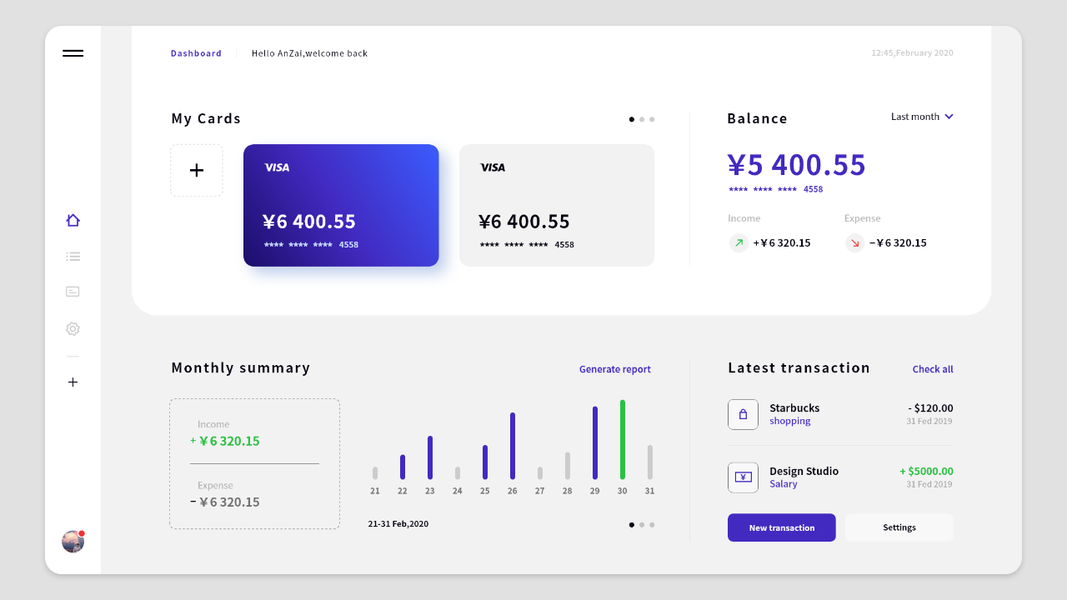Select the third My Cards pagination dot
The height and width of the screenshot is (600, 1067).
pos(652,119)
